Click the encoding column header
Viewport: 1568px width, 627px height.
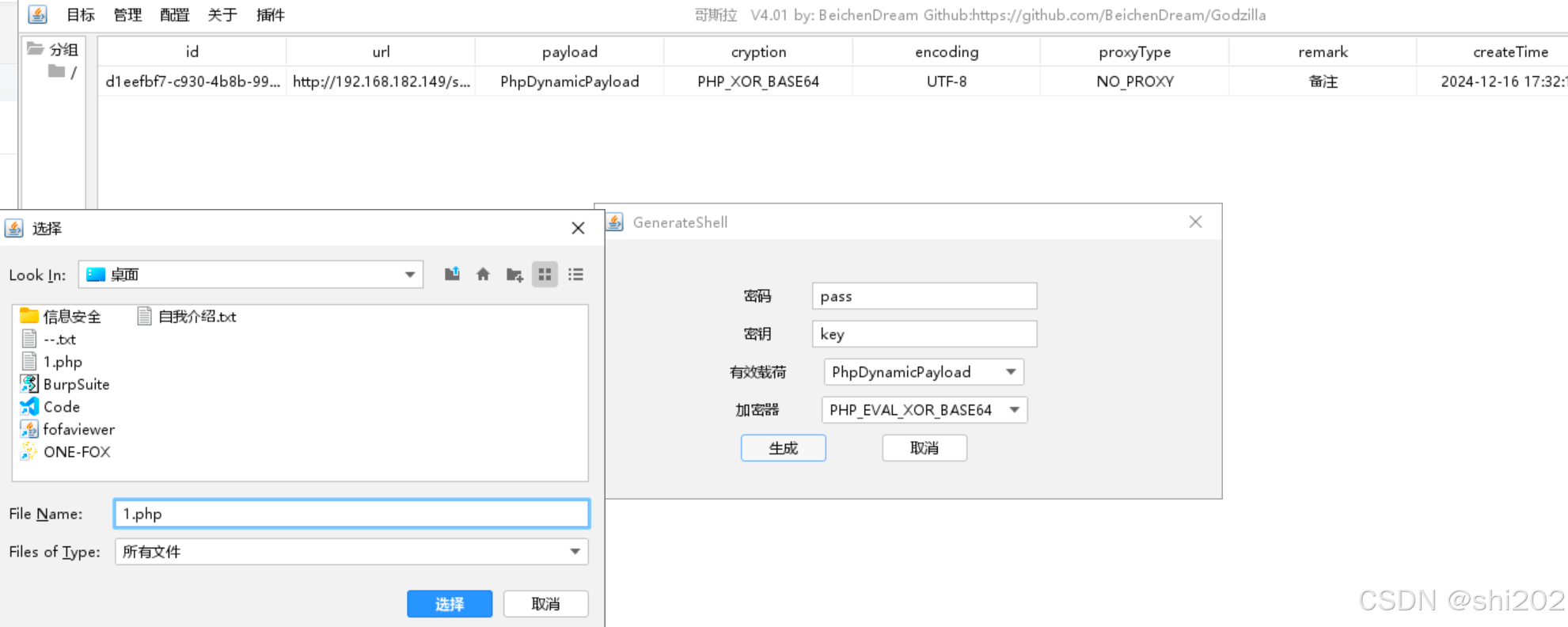tap(947, 52)
